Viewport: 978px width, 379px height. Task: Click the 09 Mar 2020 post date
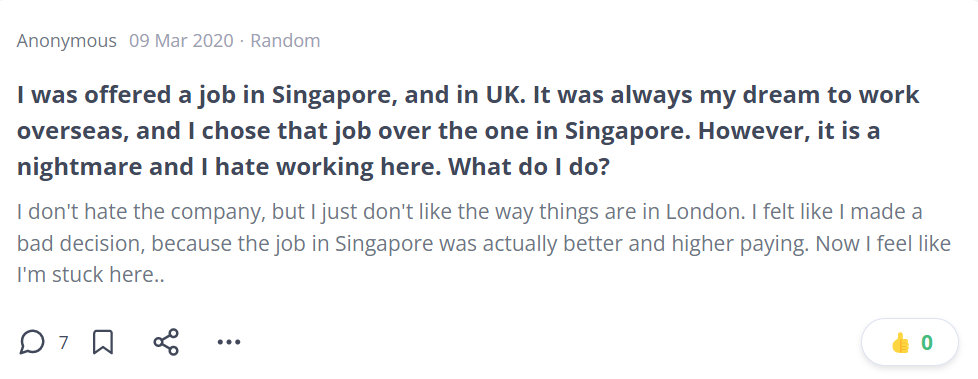pyautogui.click(x=181, y=41)
